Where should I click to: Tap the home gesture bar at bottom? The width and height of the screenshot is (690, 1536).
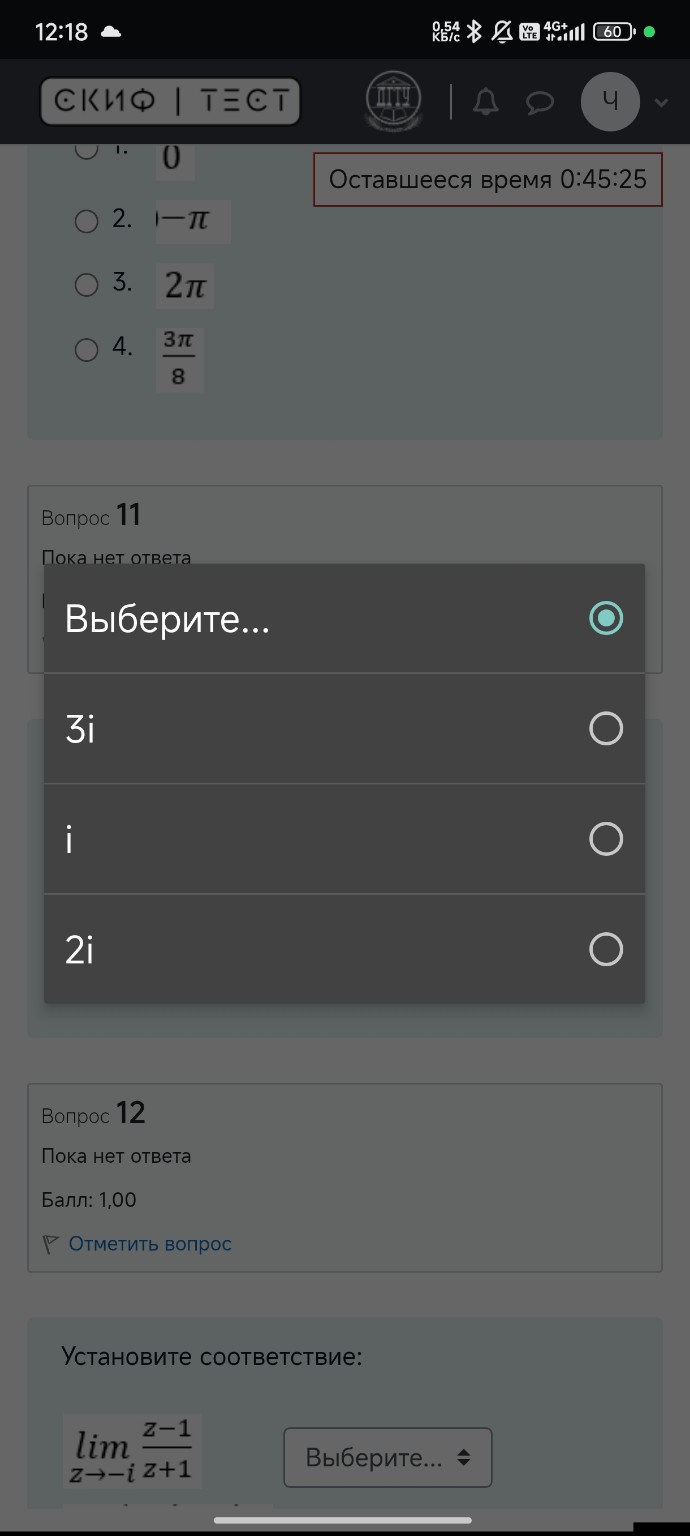click(345, 1521)
